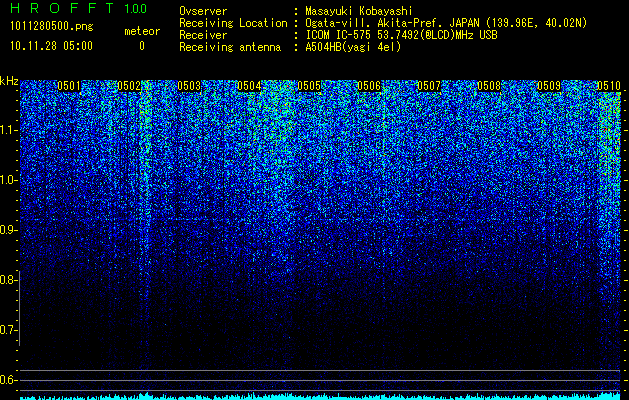Click the 0.8 frequency axis label
Image resolution: width=629 pixels, height=400 pixels.
(x=9, y=280)
